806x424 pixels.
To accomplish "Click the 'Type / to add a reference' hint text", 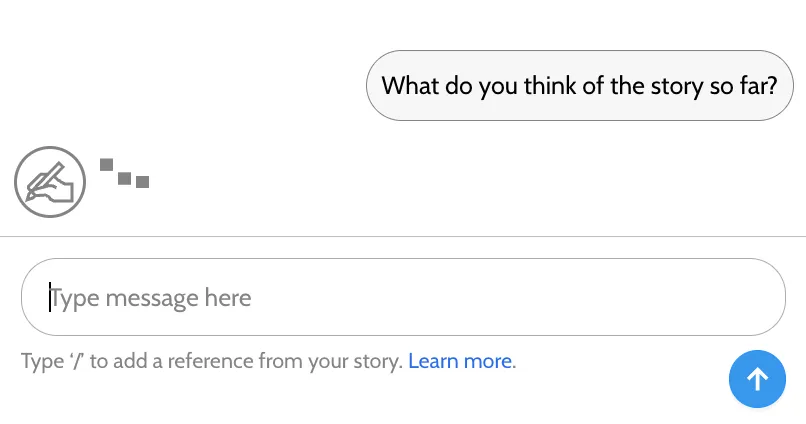I will pyautogui.click(x=211, y=361).
